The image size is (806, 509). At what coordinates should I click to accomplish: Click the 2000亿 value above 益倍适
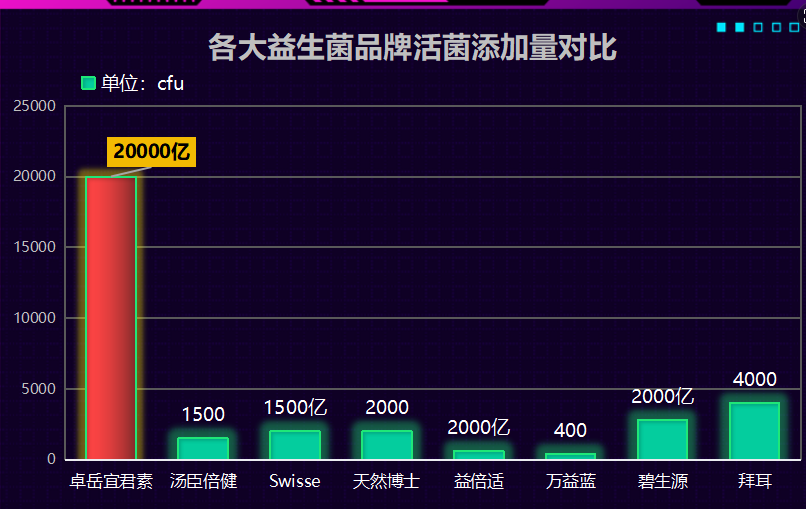pos(479,427)
